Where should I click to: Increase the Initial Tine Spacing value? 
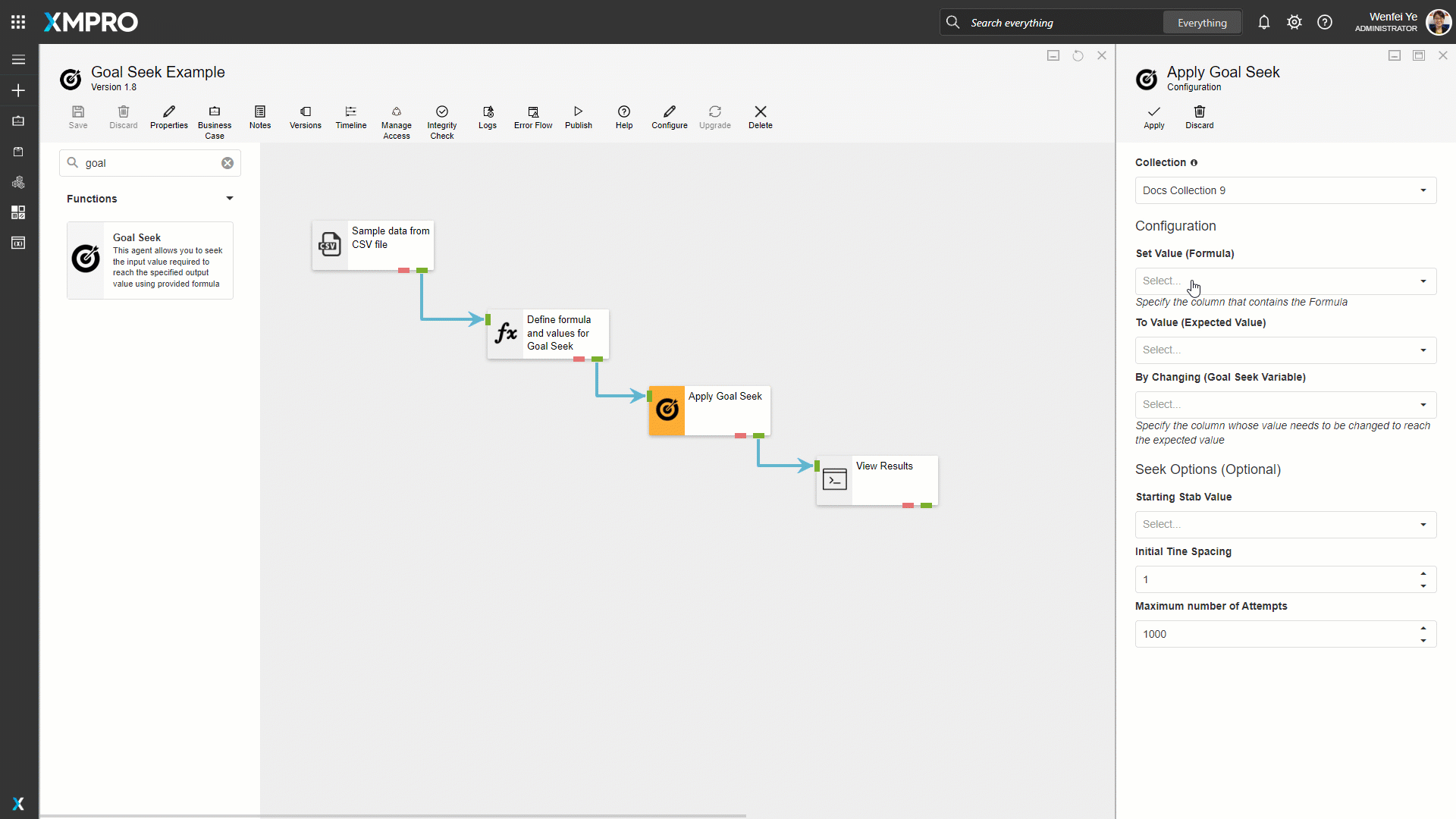[1423, 573]
